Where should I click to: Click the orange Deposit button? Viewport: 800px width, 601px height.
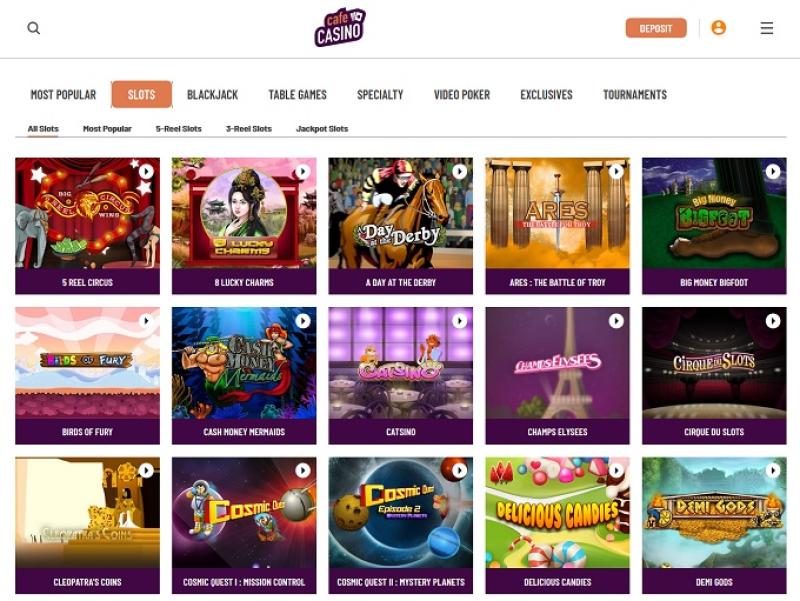[656, 29]
